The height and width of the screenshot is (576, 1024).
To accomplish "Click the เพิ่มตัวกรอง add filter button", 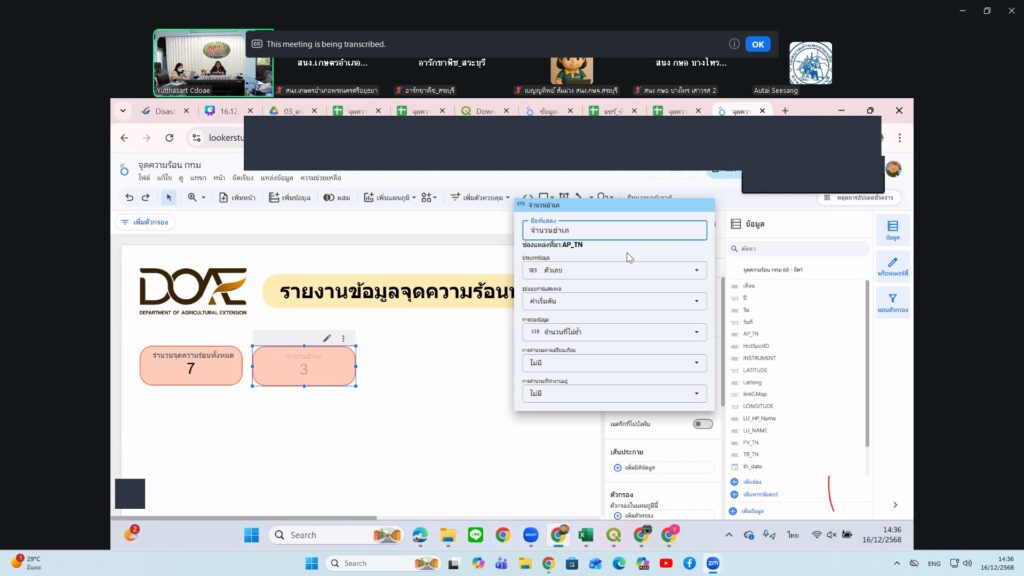I will pos(144,222).
